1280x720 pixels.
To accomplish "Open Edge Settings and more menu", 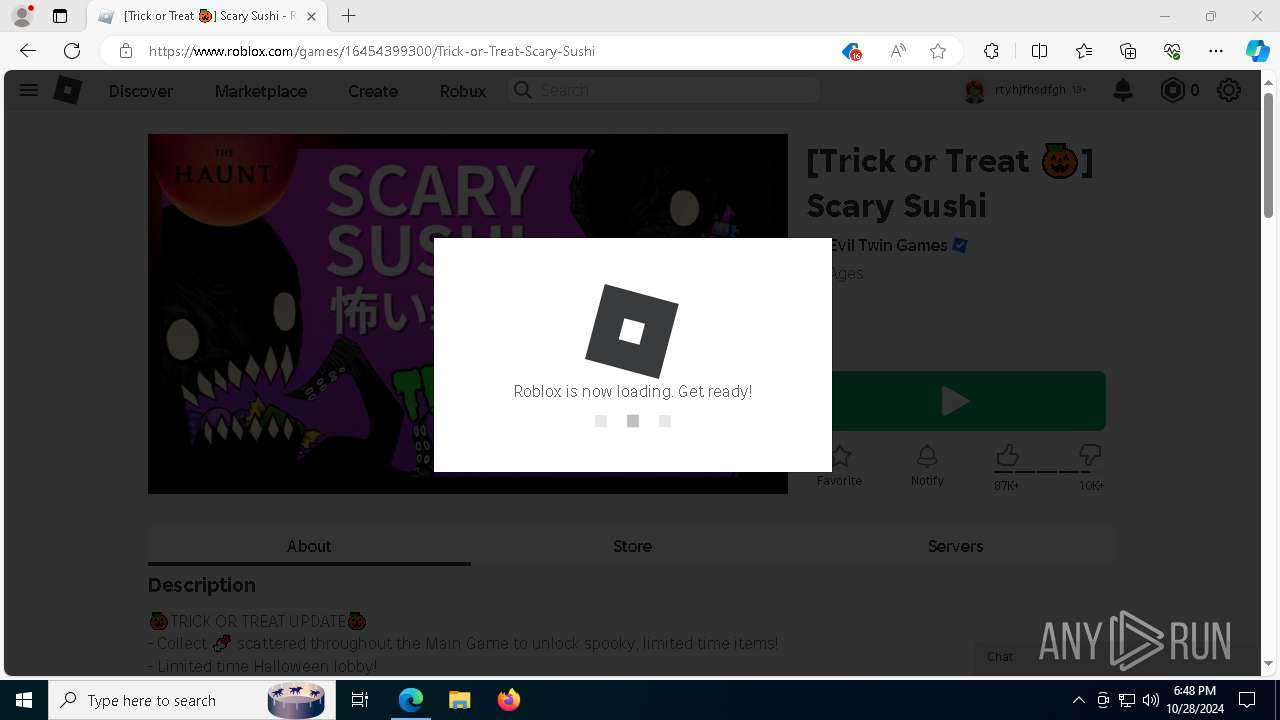I will coord(1216,51).
